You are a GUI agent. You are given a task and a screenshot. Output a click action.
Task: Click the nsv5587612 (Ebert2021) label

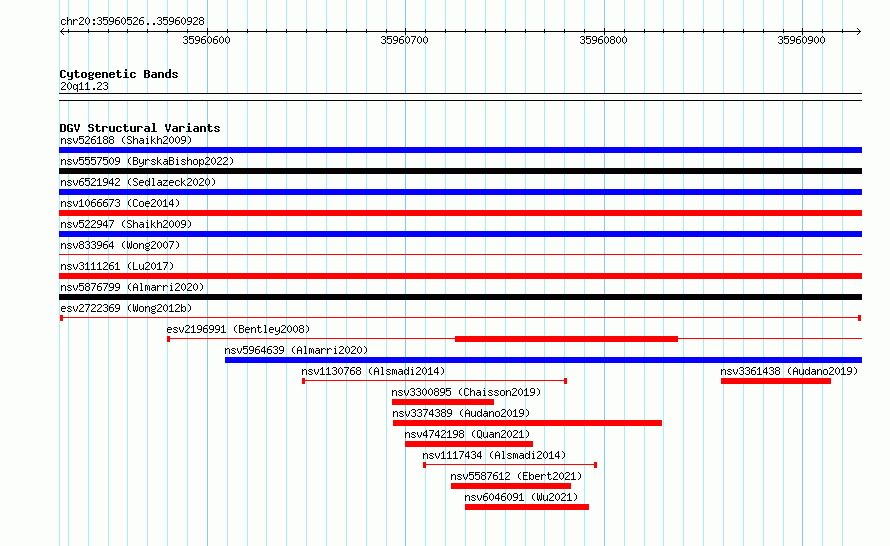(x=516, y=476)
